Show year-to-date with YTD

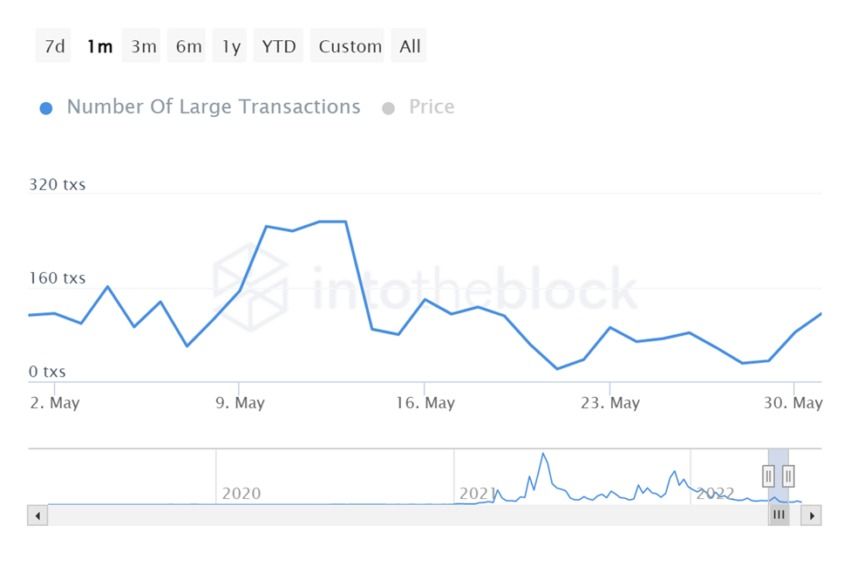click(x=279, y=46)
